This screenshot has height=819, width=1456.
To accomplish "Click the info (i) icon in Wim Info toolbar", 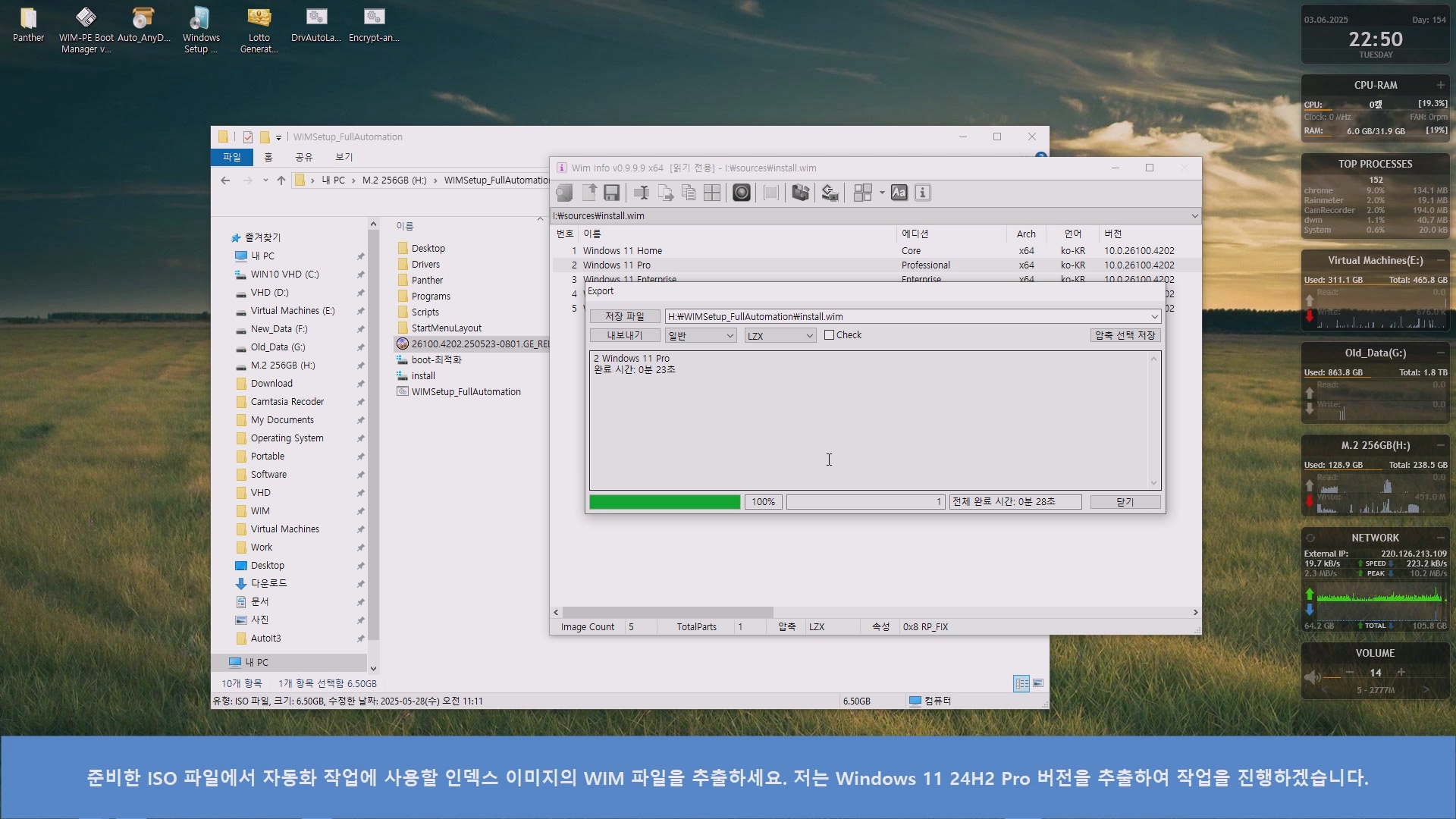I will tap(922, 193).
